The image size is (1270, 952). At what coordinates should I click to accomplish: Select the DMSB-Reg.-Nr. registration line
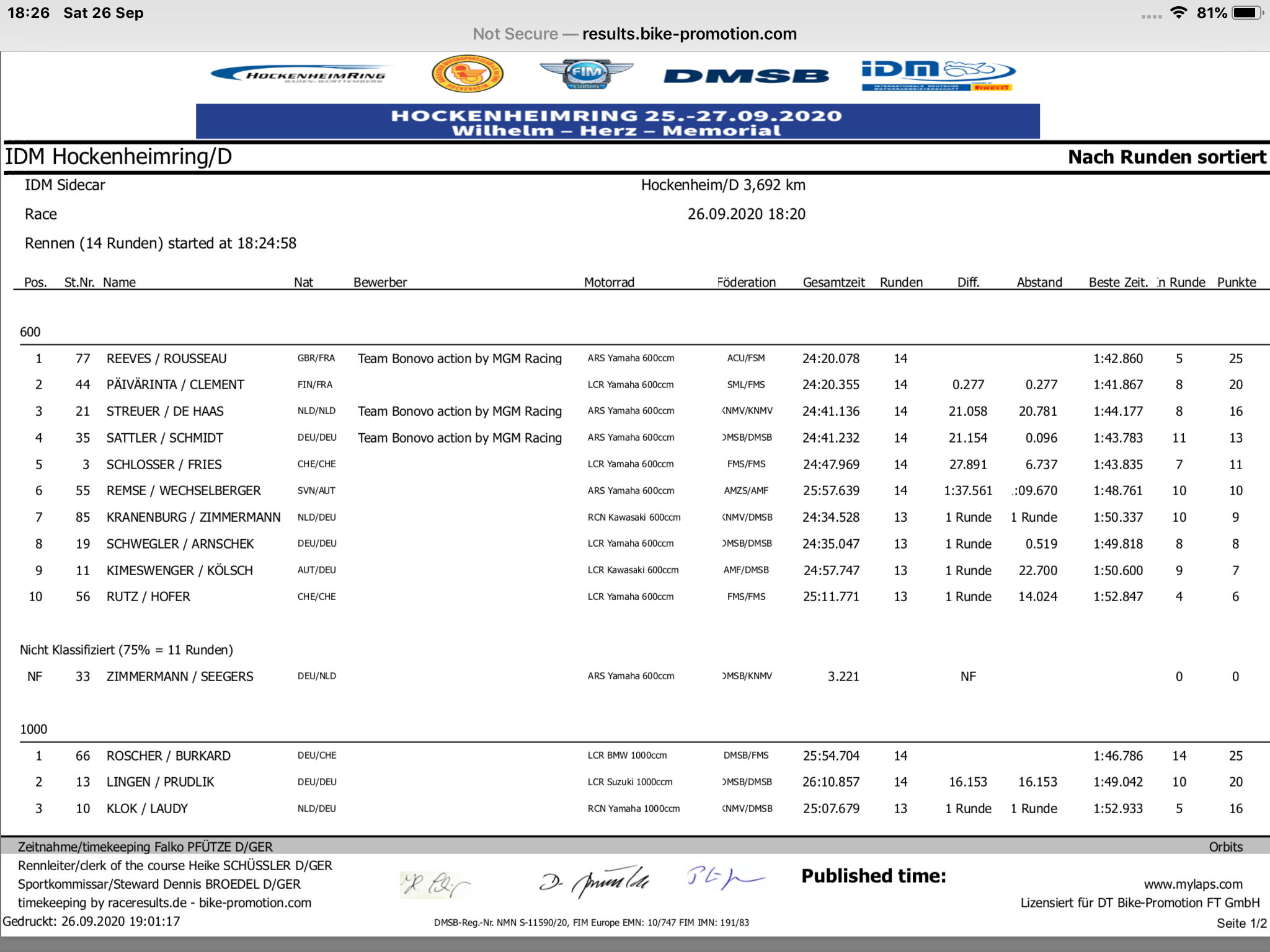(x=592, y=922)
